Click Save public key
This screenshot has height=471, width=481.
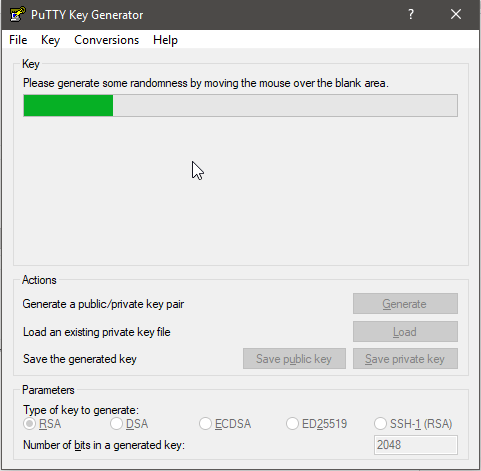coord(294,359)
